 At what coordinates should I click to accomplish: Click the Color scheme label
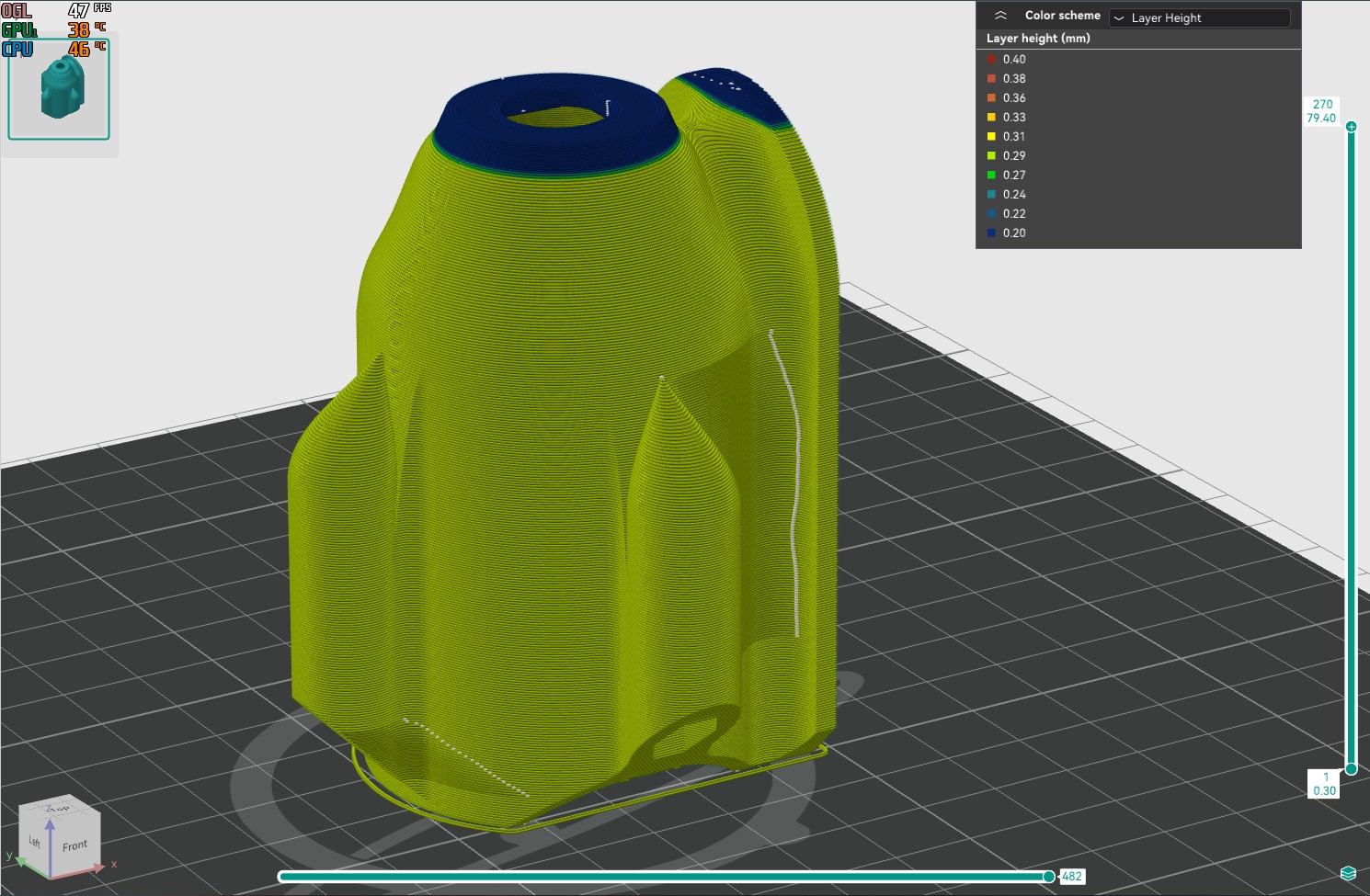click(1062, 16)
